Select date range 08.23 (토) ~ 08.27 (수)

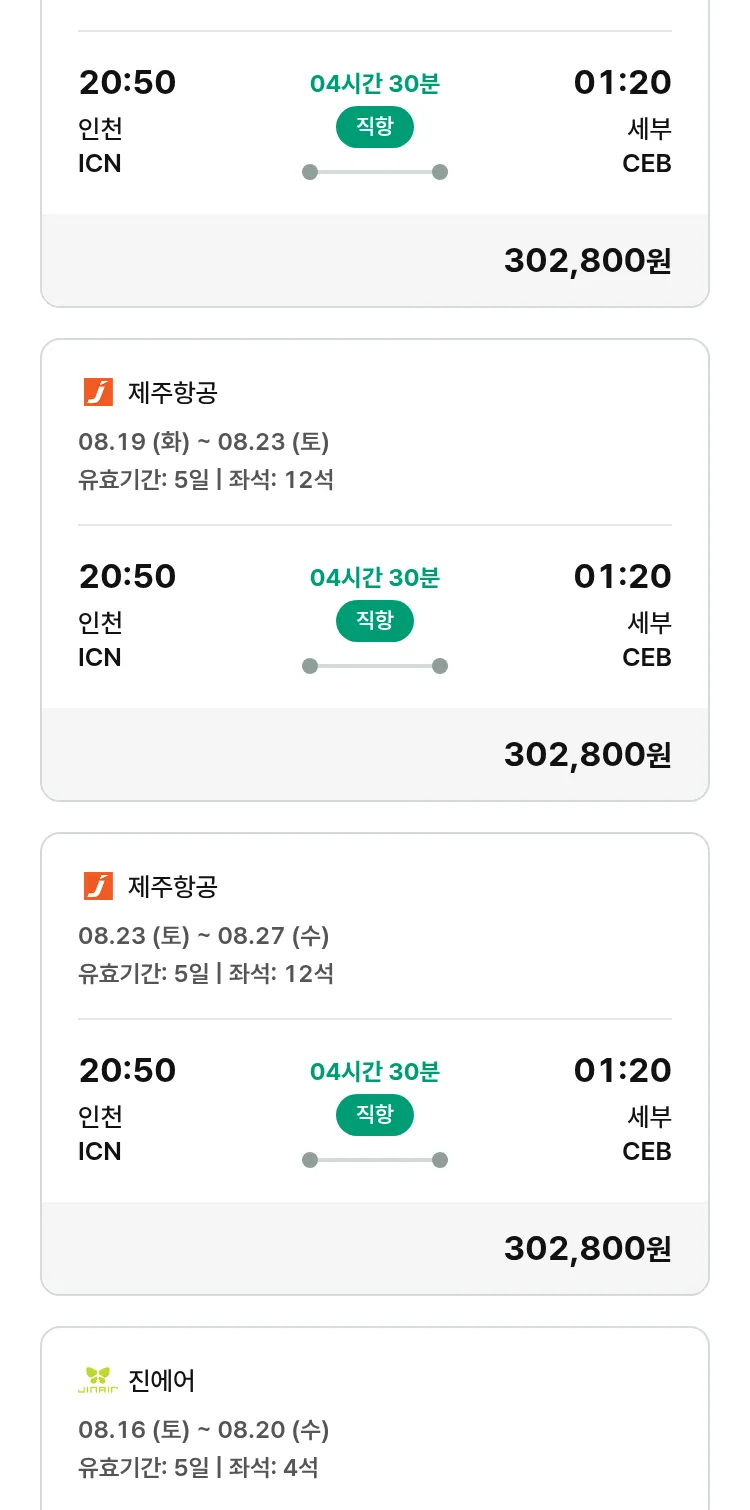tap(203, 936)
